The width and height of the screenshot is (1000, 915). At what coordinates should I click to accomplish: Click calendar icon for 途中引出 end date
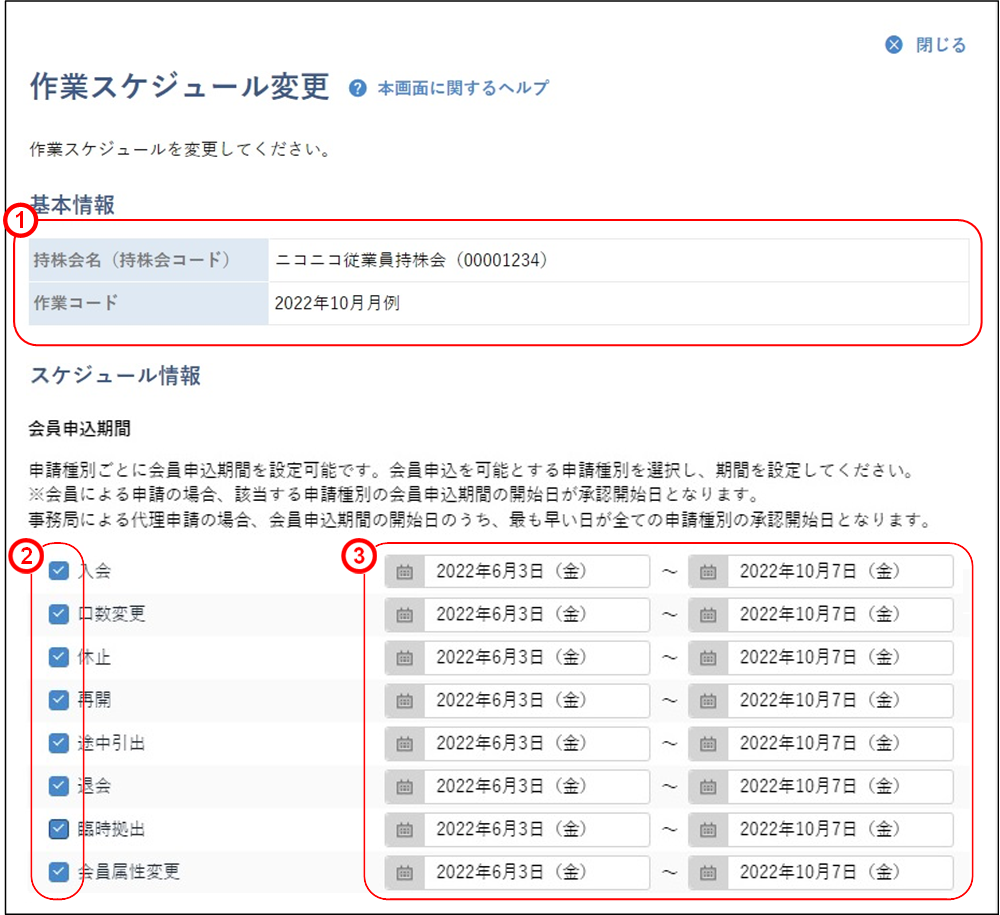click(x=708, y=744)
